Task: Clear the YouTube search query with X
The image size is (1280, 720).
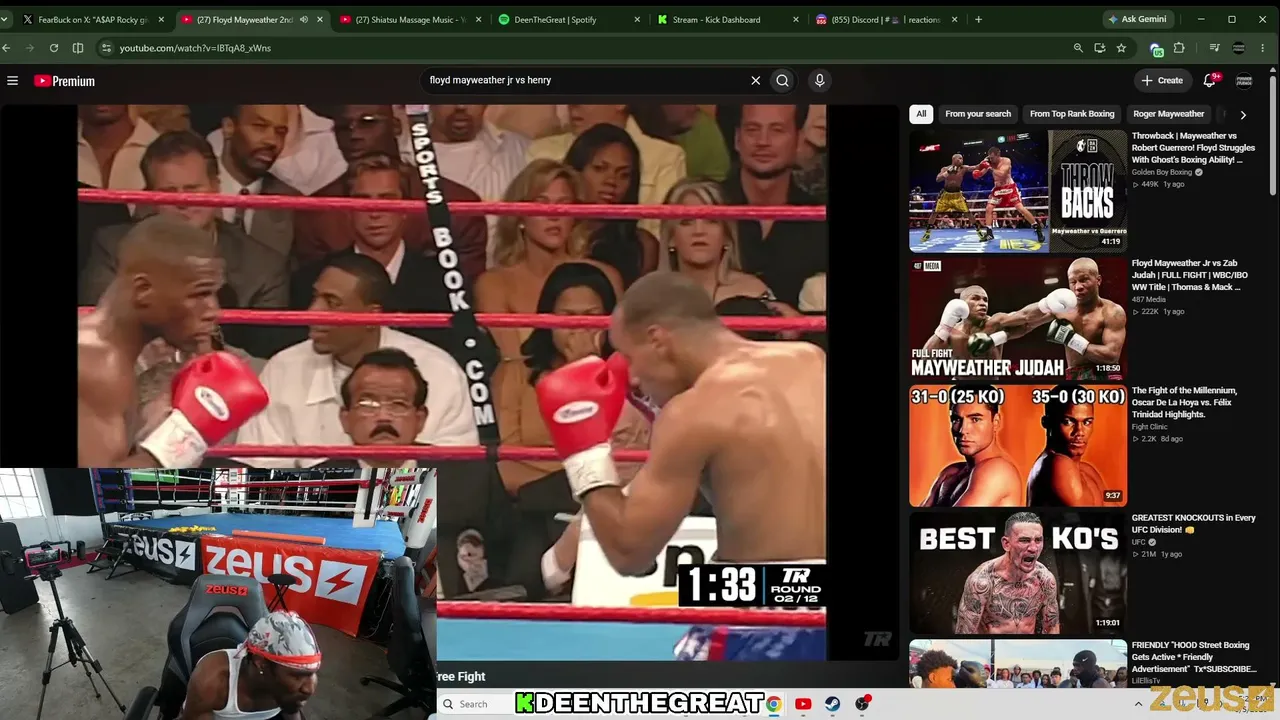Action: [x=755, y=81]
